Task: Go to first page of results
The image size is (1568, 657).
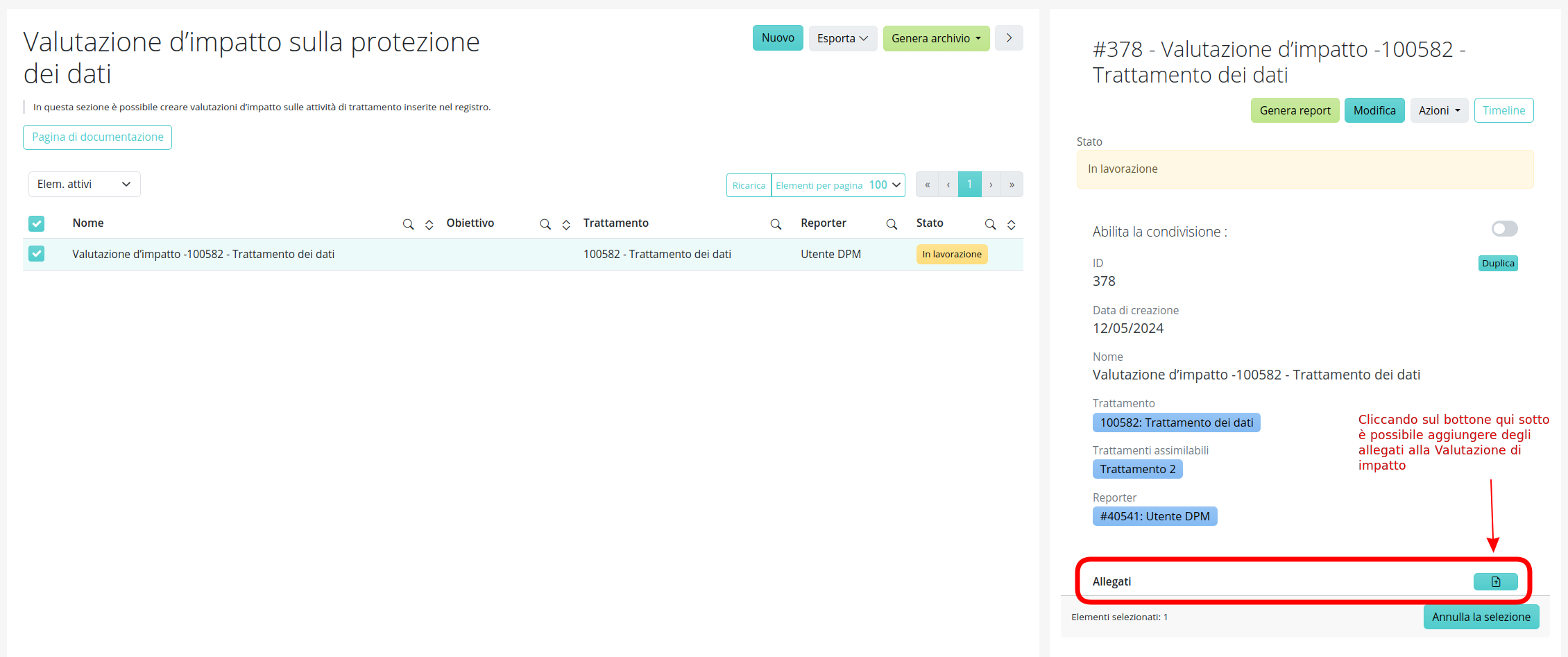Action: 927,185
